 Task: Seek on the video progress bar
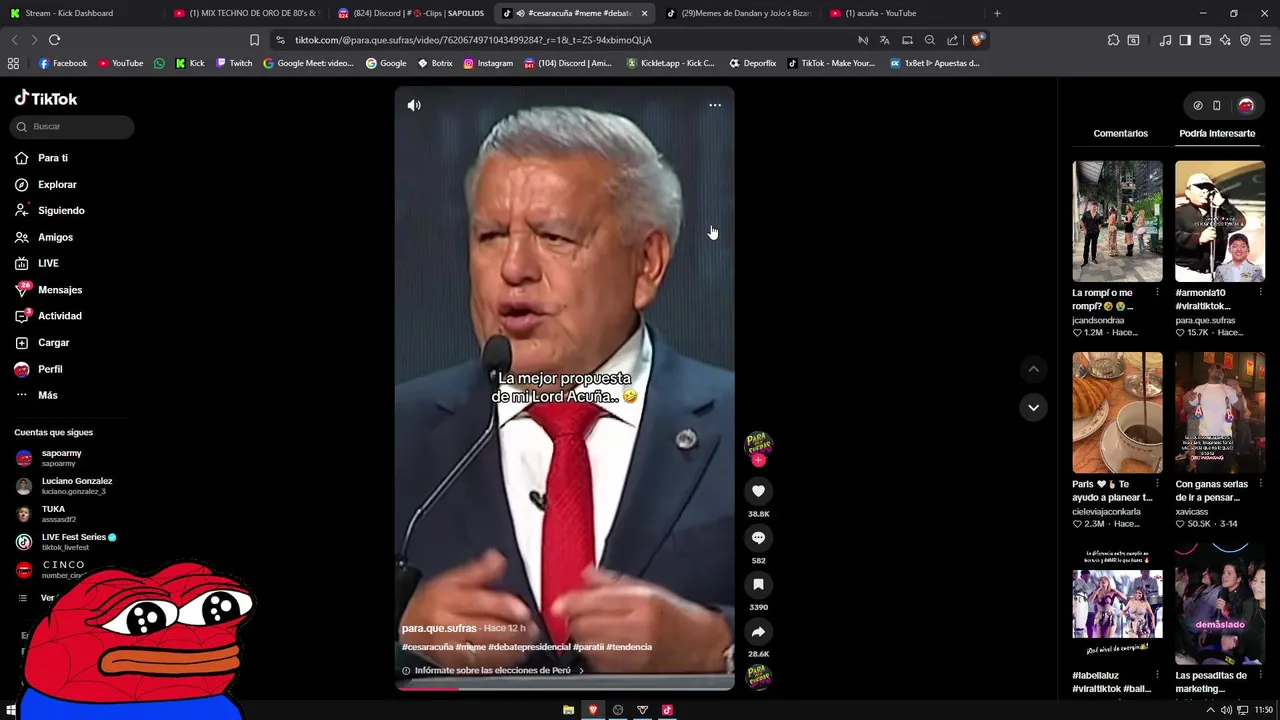(565, 688)
